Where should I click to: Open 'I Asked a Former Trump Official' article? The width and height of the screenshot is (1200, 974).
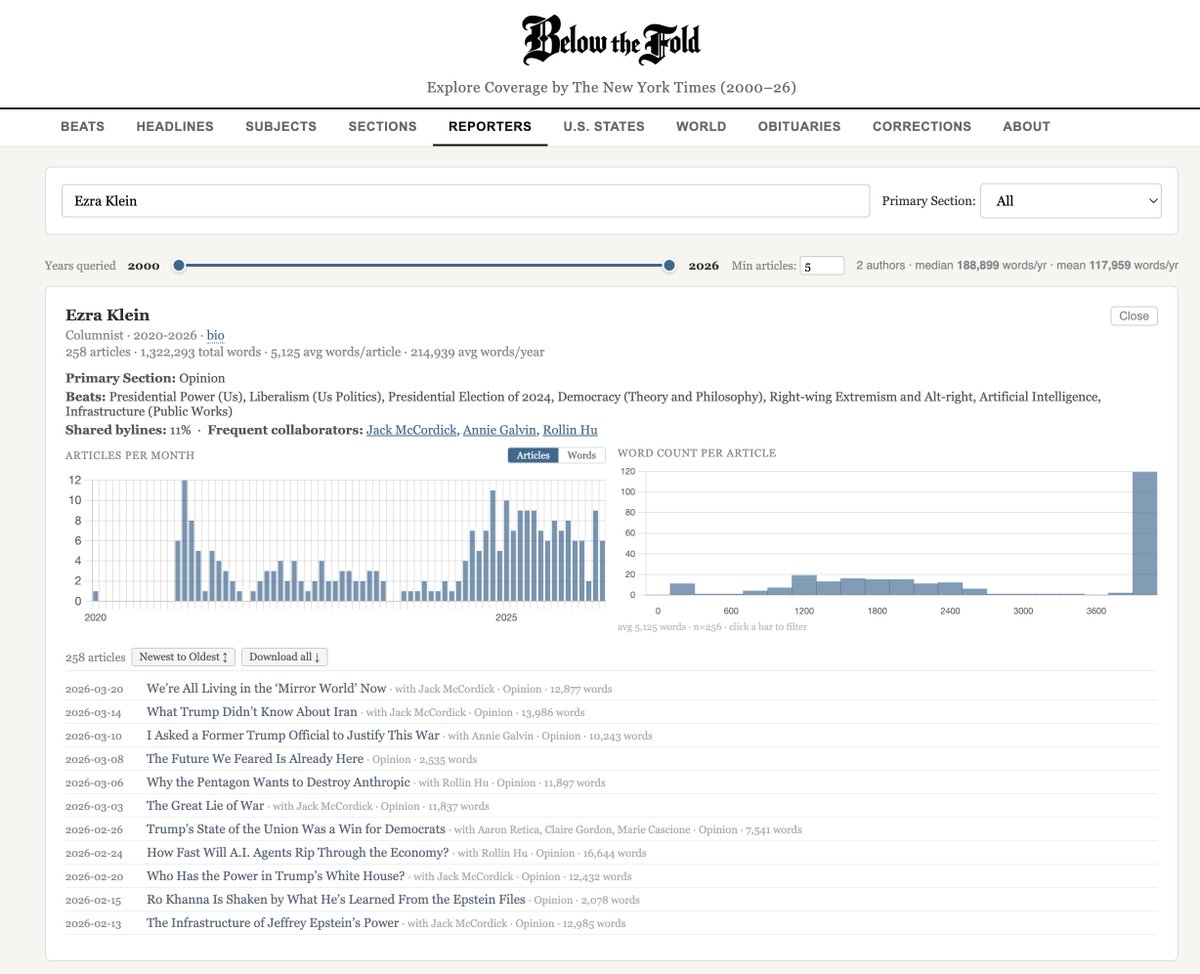[x=293, y=735]
